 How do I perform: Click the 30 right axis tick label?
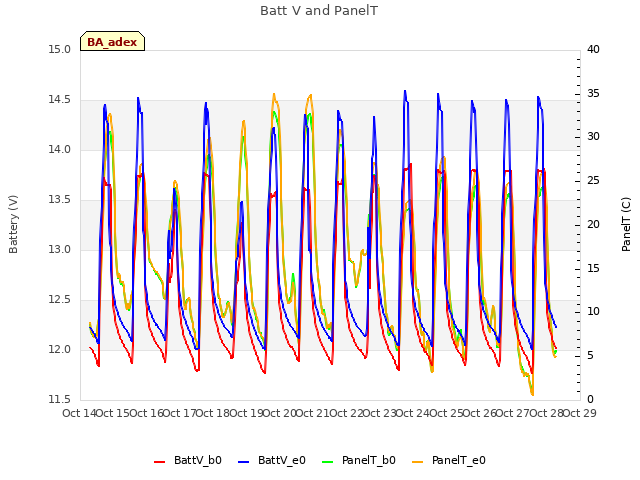click(x=593, y=137)
